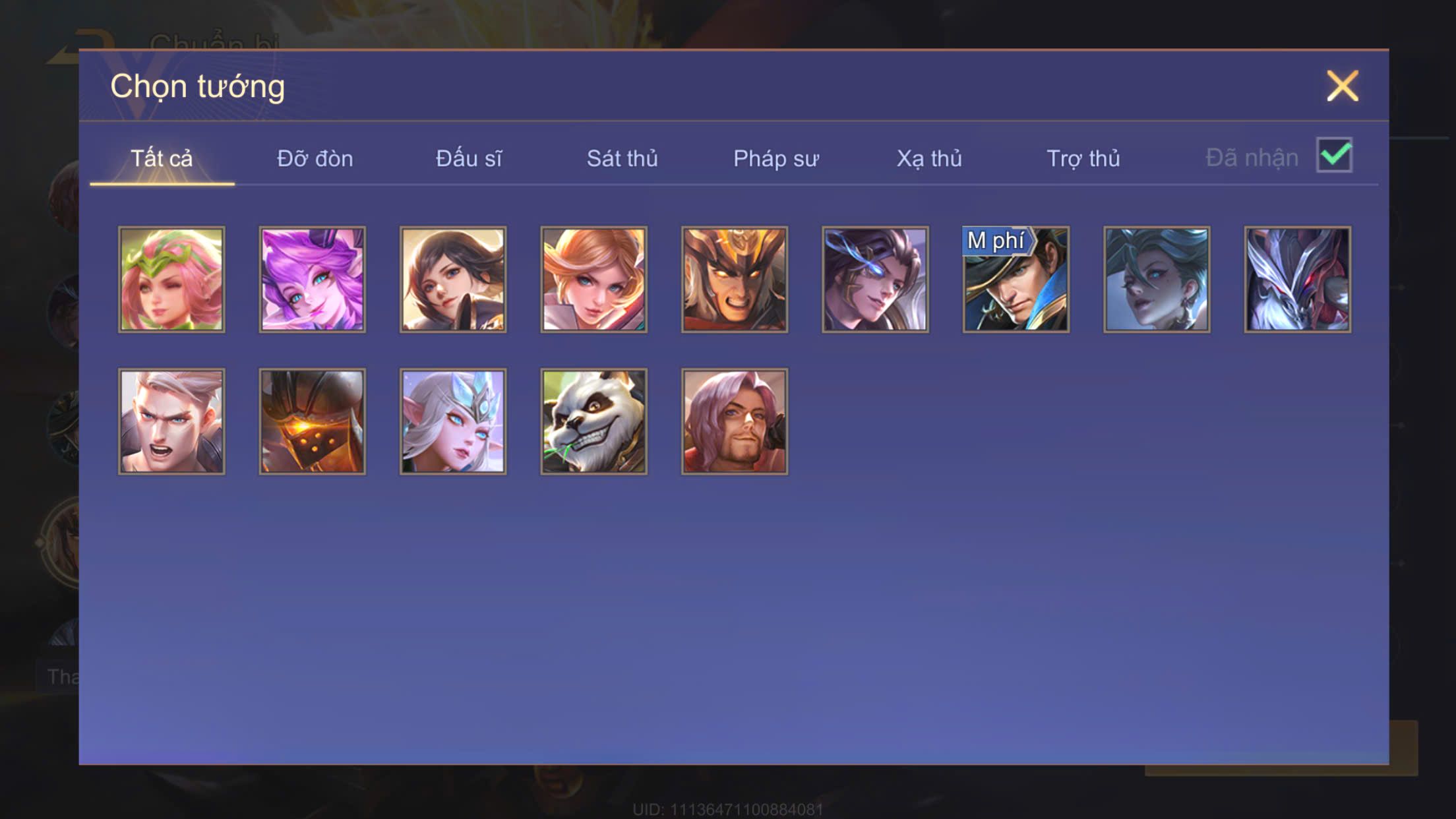Choose the purple-haired fox girl hero
Viewport: 1456px width, 819px height.
point(312,280)
